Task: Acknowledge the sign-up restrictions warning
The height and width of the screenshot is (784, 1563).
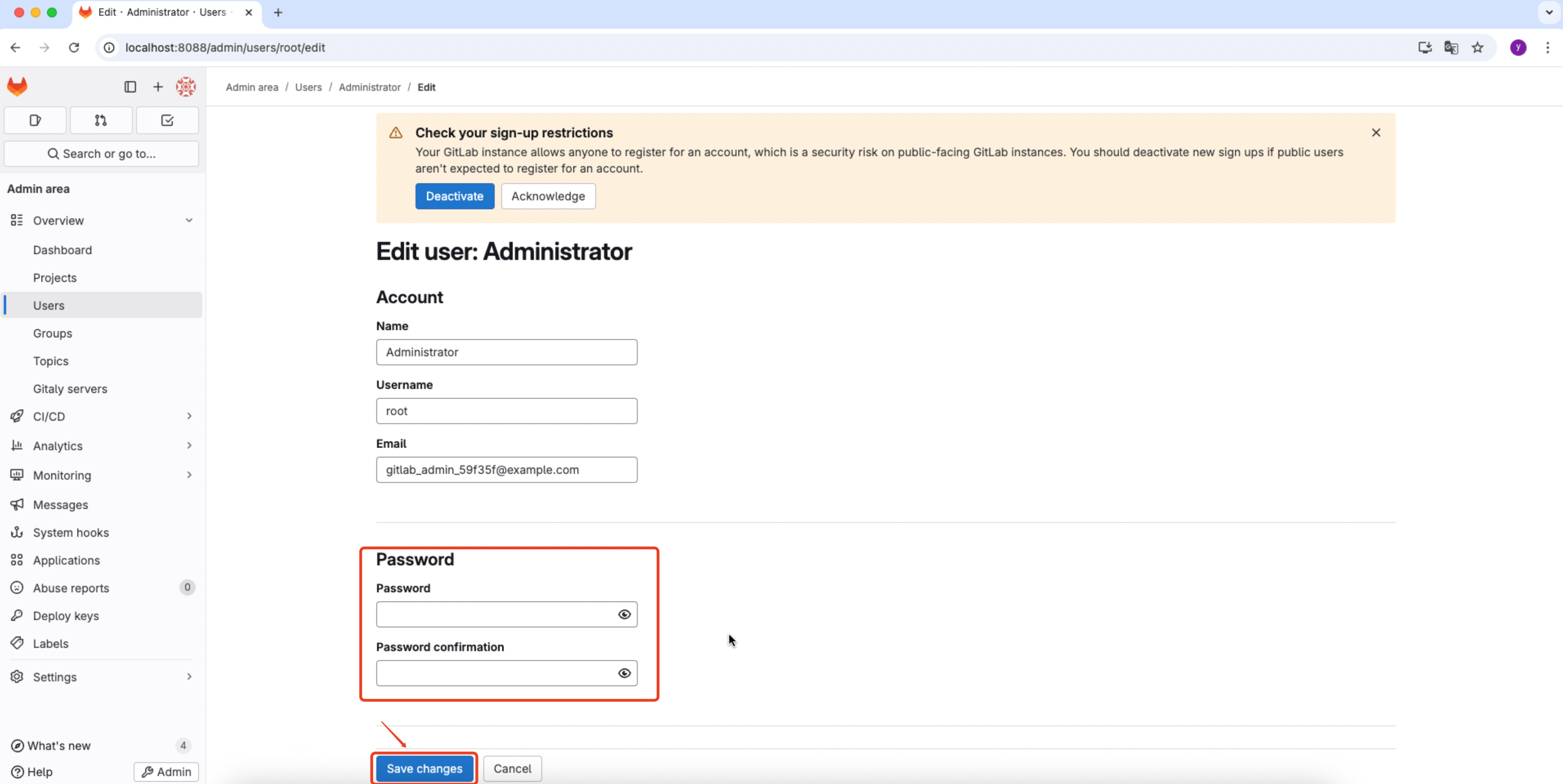Action: pyautogui.click(x=547, y=196)
